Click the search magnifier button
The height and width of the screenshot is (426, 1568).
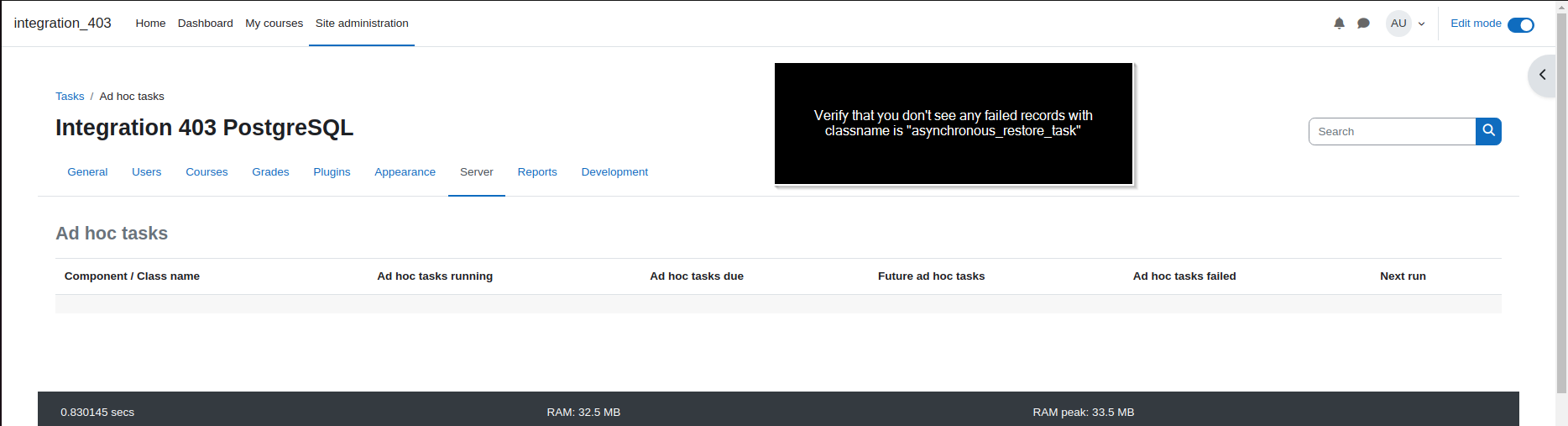click(1488, 131)
